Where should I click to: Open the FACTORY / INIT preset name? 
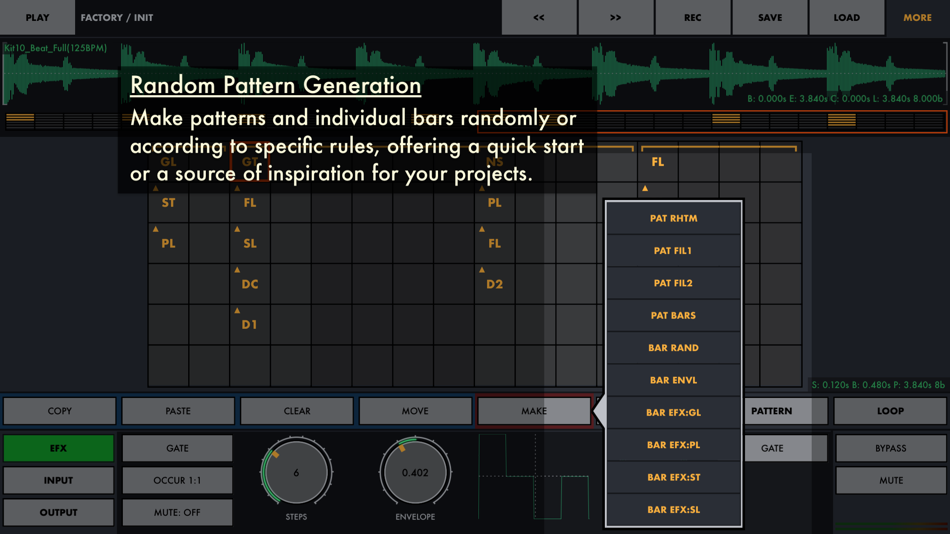coord(117,18)
